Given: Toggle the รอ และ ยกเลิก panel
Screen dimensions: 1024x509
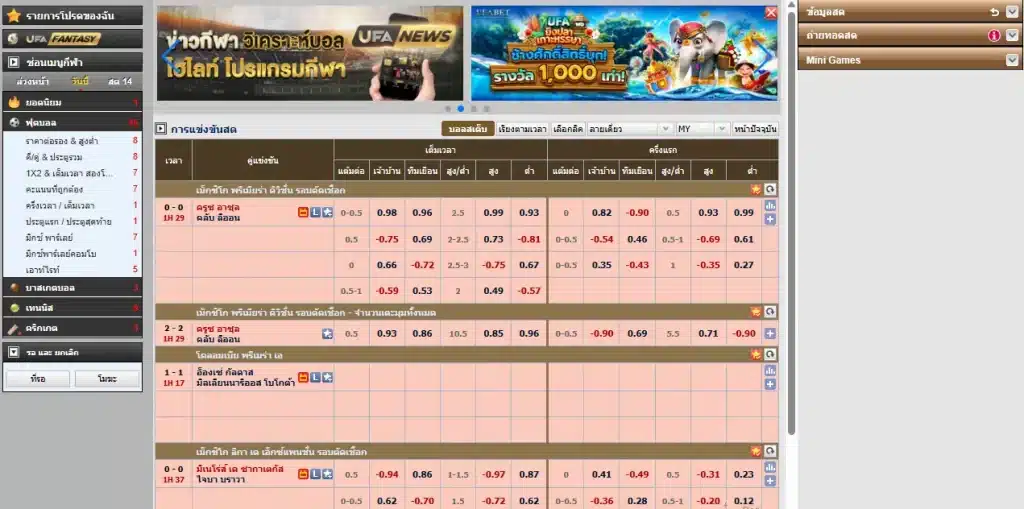Looking at the screenshot, I should tap(13, 352).
